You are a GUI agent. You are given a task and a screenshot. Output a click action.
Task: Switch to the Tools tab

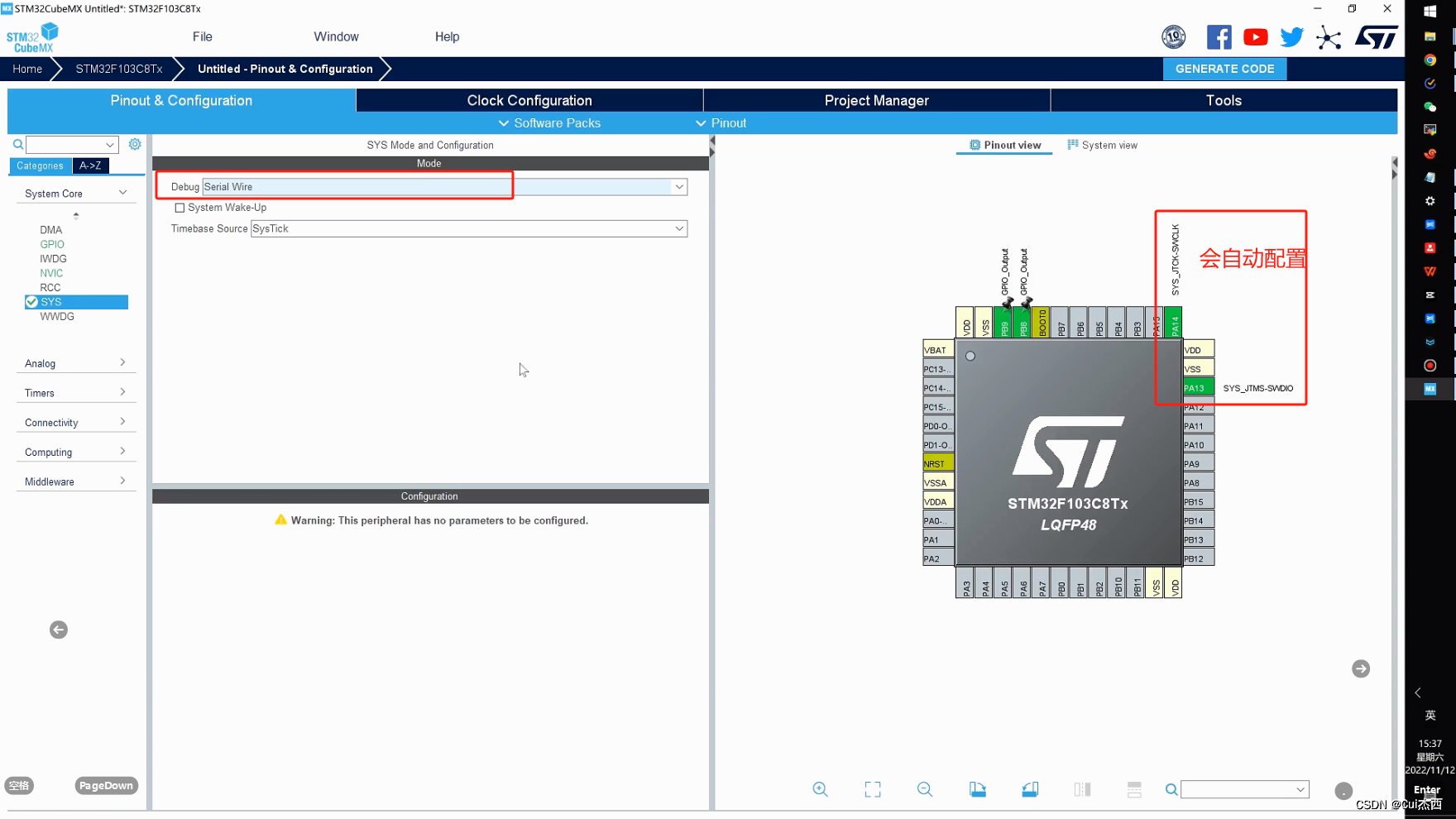[1224, 100]
